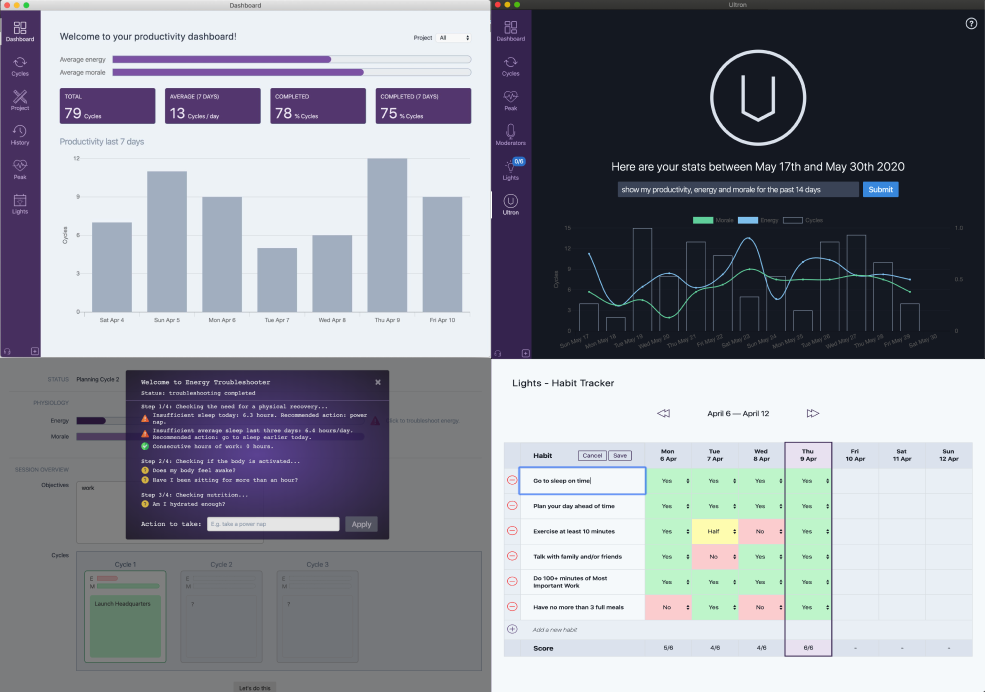The height and width of the screenshot is (692, 985).
Task: Open the Project section in the sidebar
Action: coord(20,100)
